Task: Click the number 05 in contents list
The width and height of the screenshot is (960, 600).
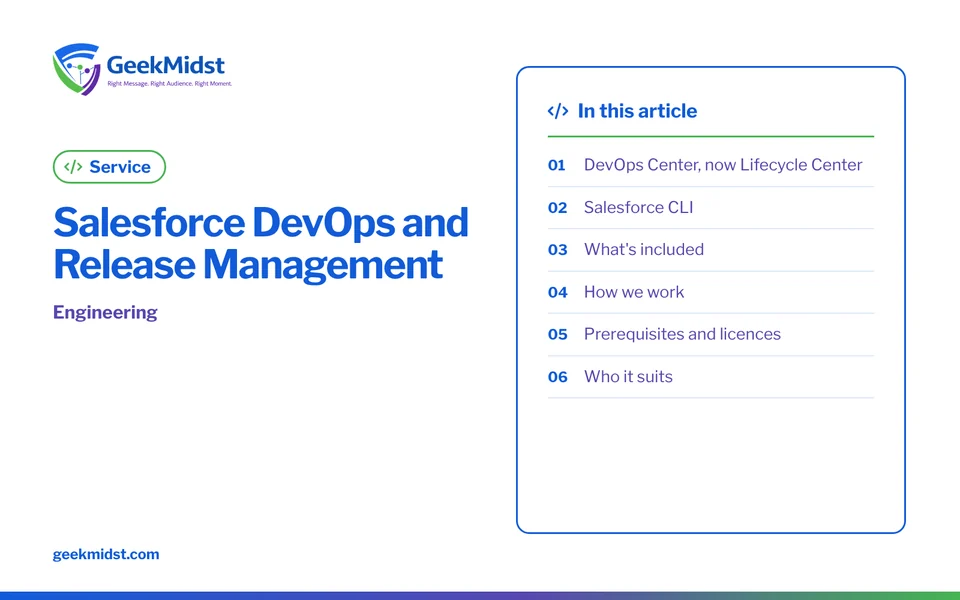Action: point(557,334)
